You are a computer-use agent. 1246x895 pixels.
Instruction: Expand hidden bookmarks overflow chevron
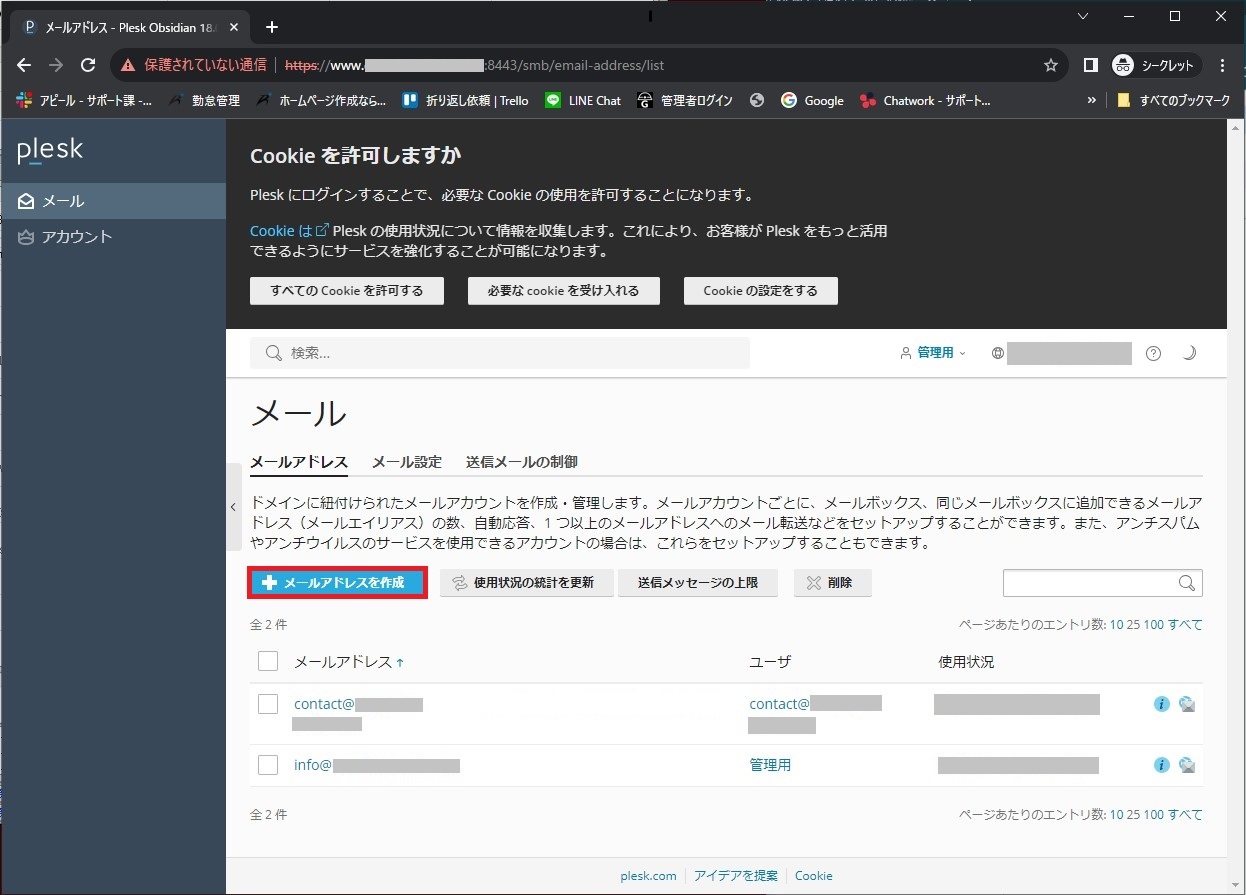(1091, 100)
